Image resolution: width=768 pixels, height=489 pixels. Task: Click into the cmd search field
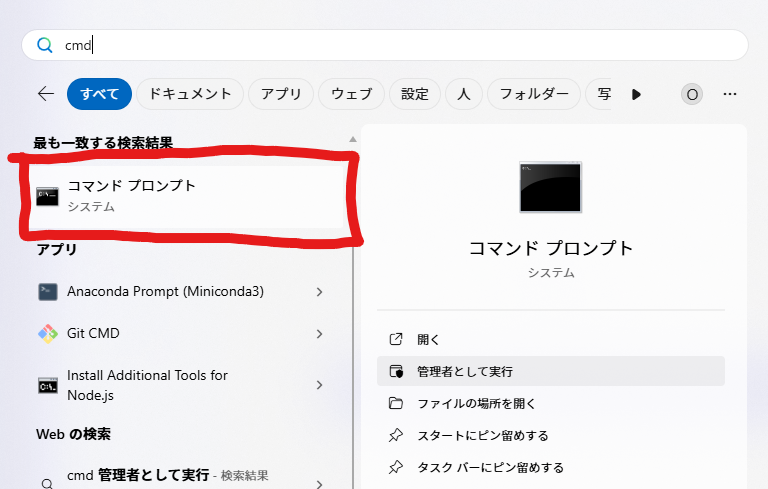384,45
